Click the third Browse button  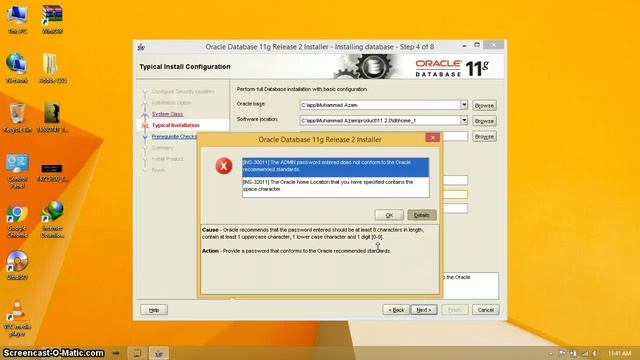[x=484, y=136]
